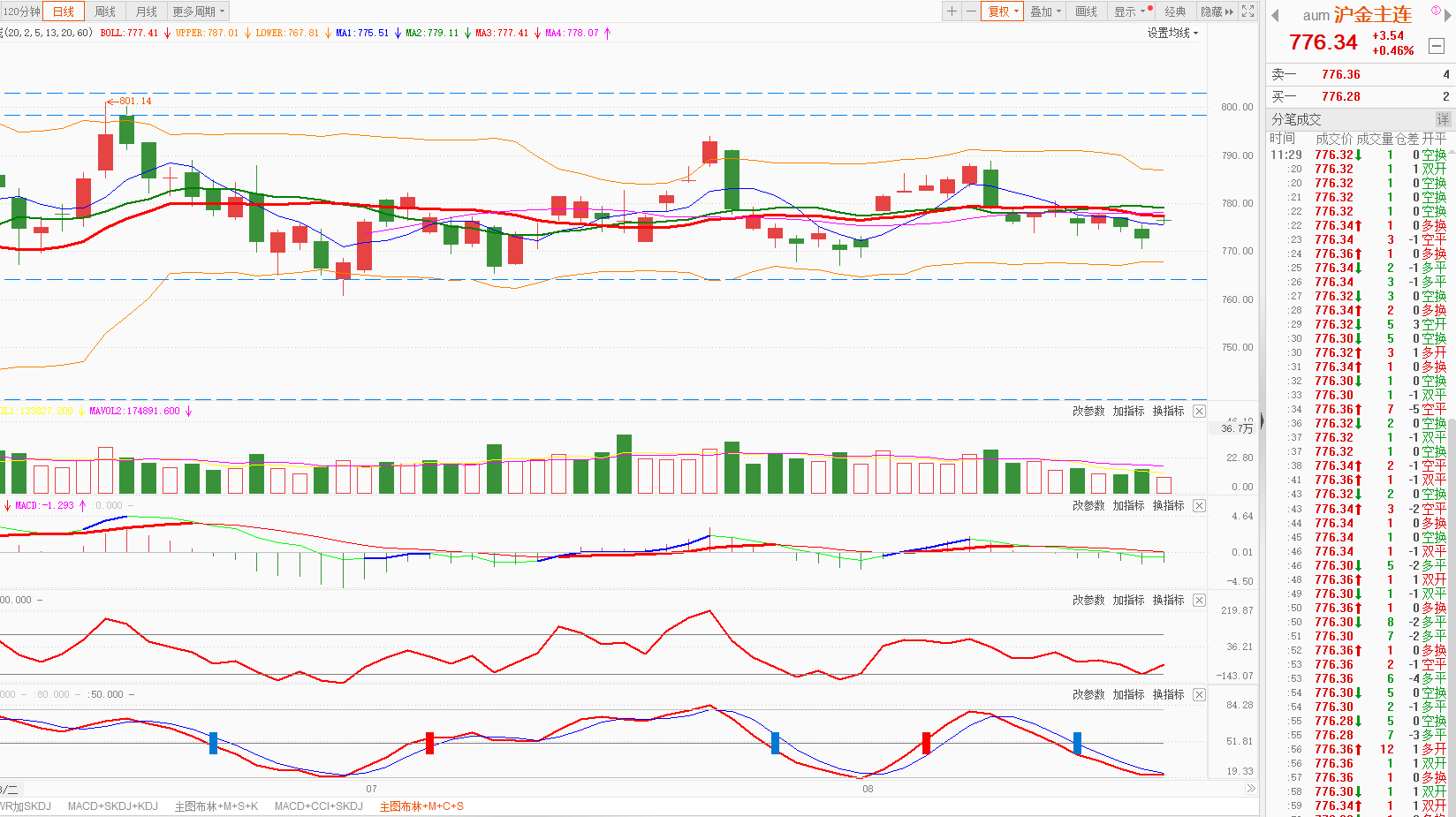Click 改参数 in the CCI panel
Screen dimensions: 1456x817
1088,600
